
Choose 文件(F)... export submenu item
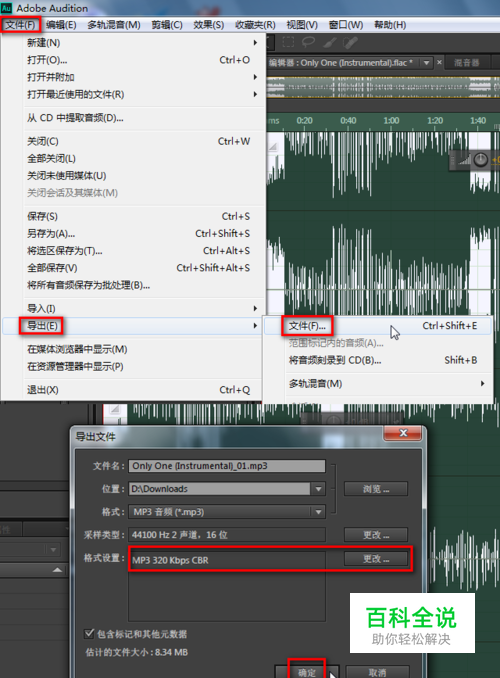point(378,326)
